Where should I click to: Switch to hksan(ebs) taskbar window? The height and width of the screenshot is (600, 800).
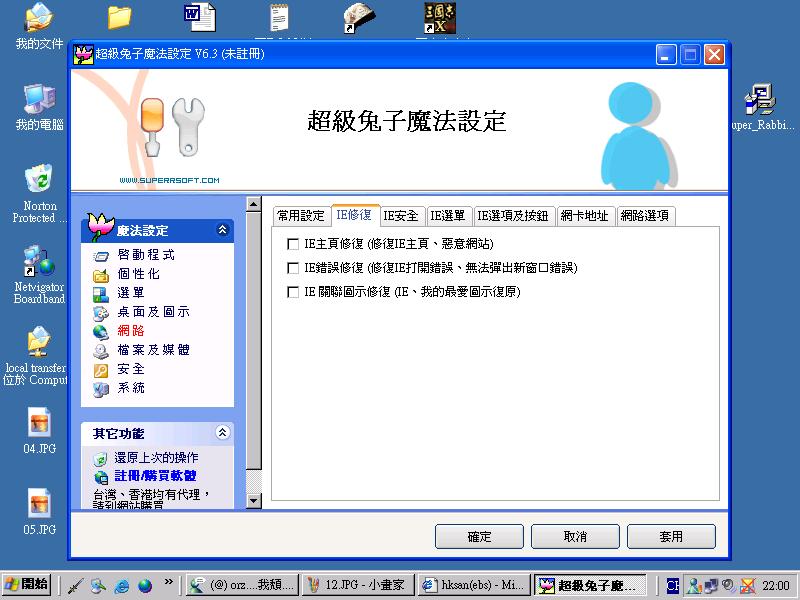[x=474, y=585]
